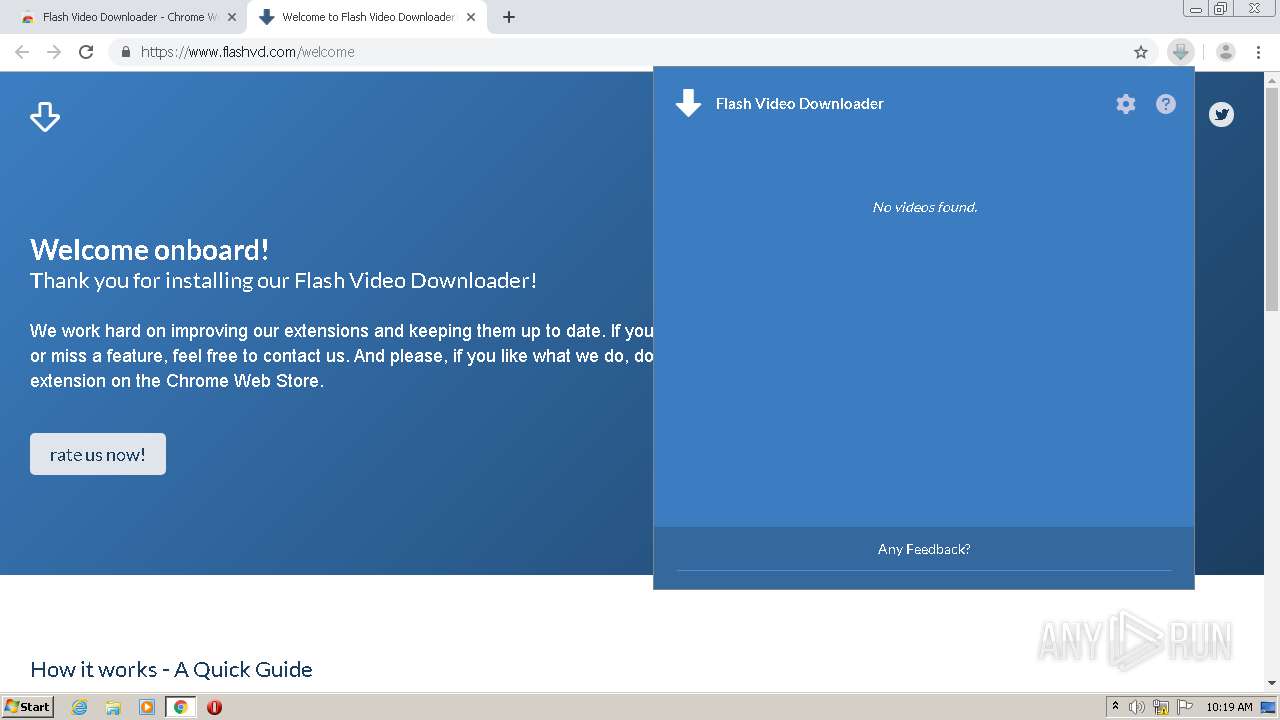Launch Internet Explorer from taskbar

point(80,707)
